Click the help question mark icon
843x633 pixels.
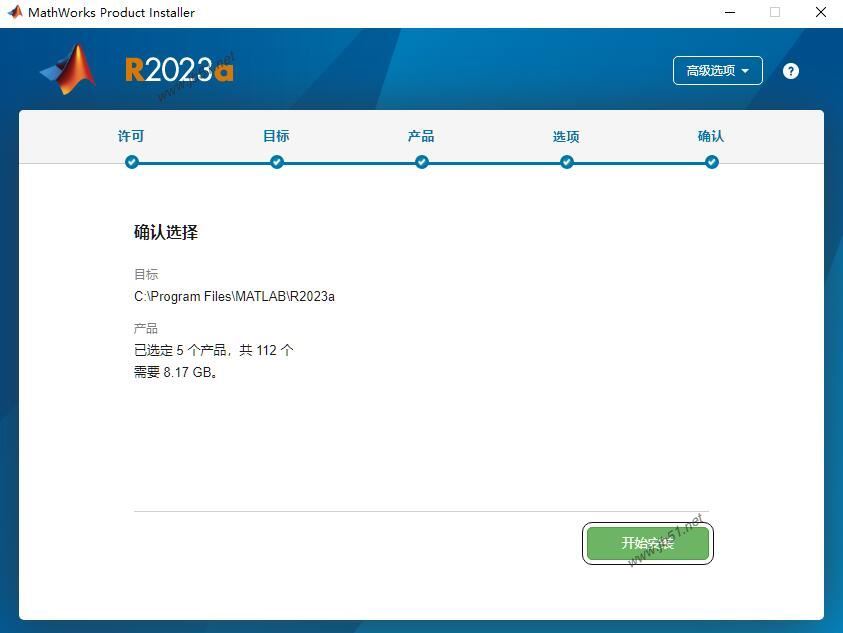(x=790, y=71)
